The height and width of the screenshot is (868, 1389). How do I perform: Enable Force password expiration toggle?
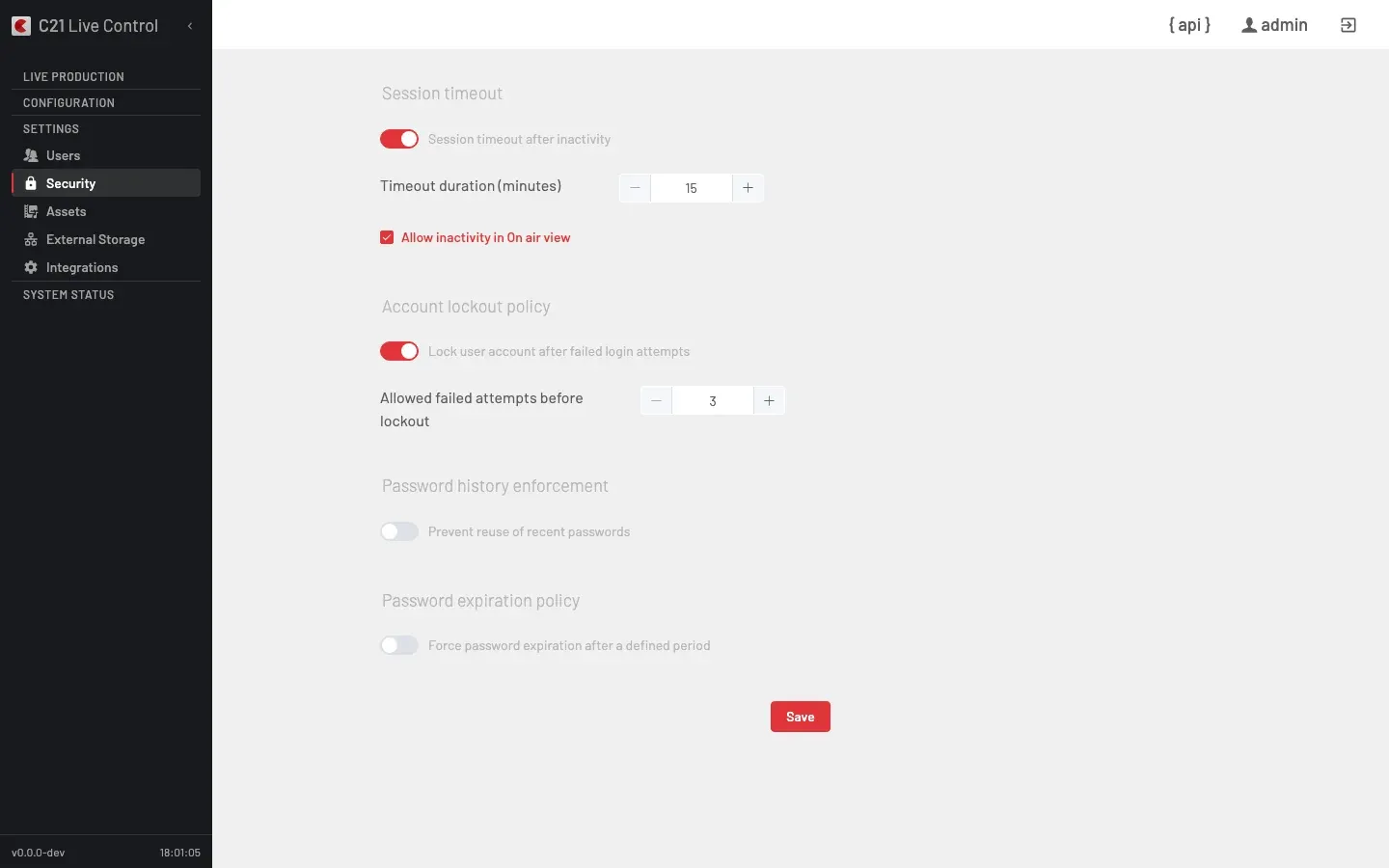(x=399, y=645)
